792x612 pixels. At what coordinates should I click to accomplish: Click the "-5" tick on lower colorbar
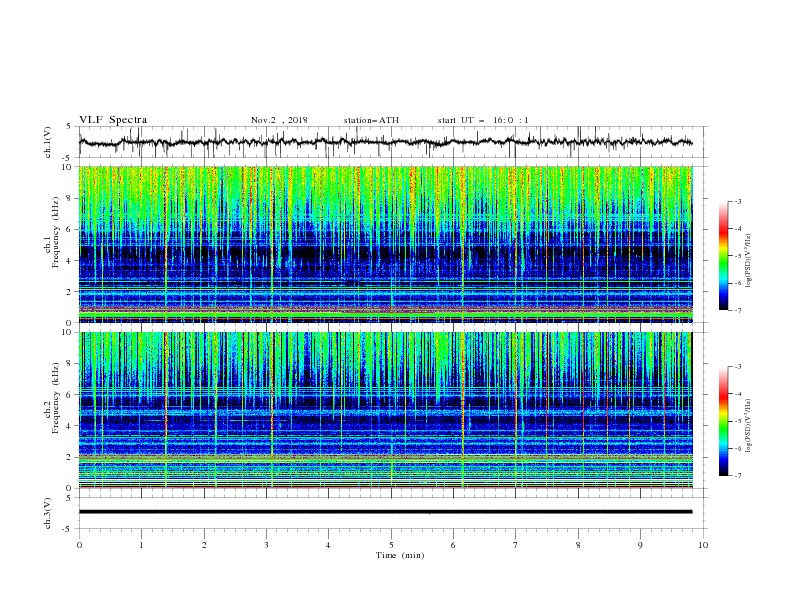[737, 421]
